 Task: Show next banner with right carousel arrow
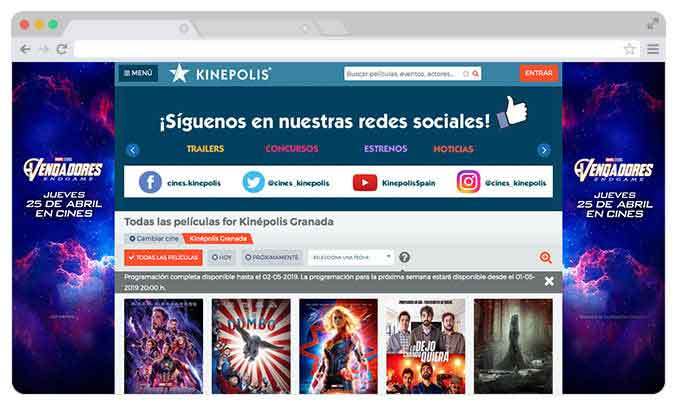click(544, 150)
